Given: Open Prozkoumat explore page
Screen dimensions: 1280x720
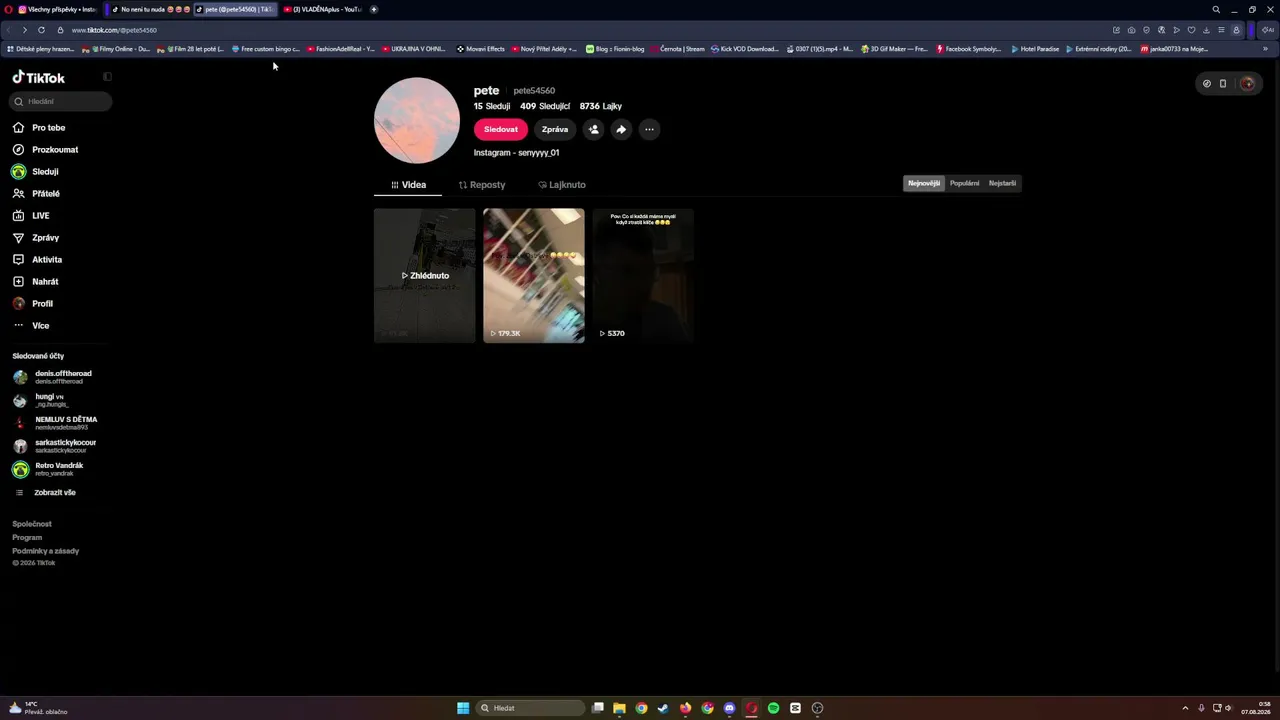Looking at the screenshot, I should coord(45,150).
